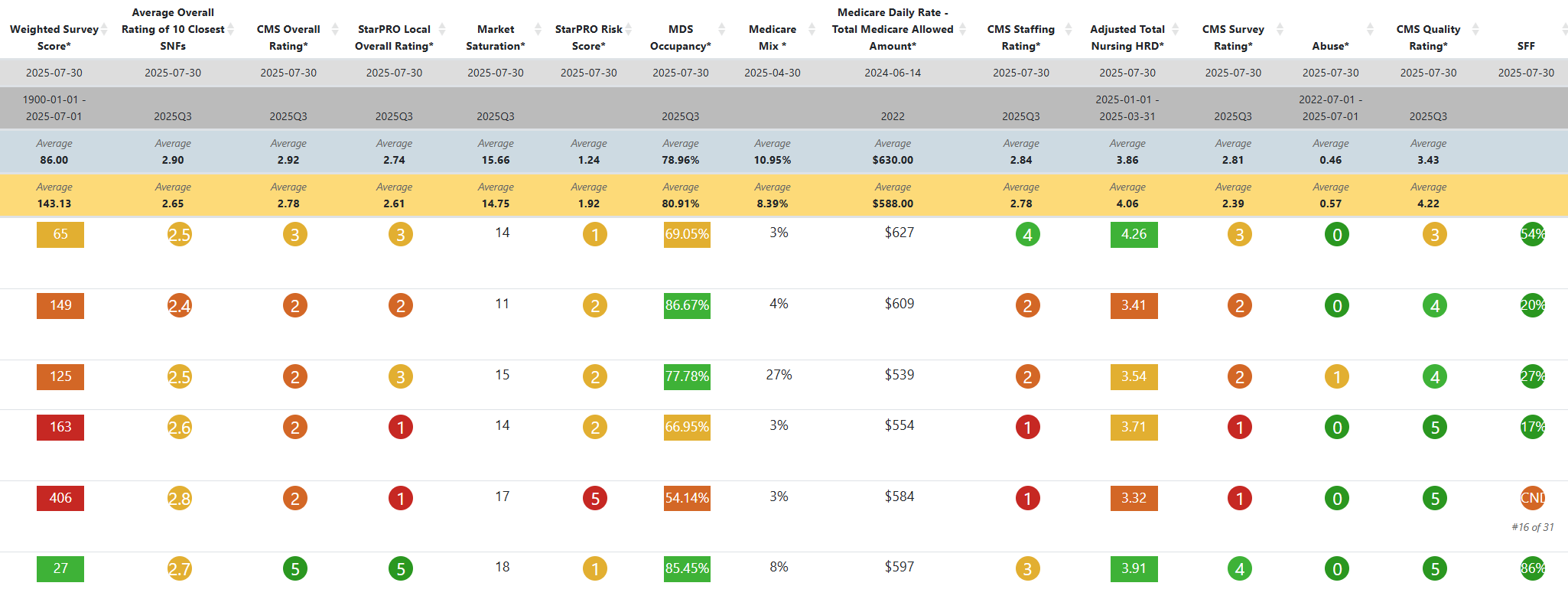Click sort icon next to CMS Quality Rating
1568x599 pixels.
point(1475,29)
